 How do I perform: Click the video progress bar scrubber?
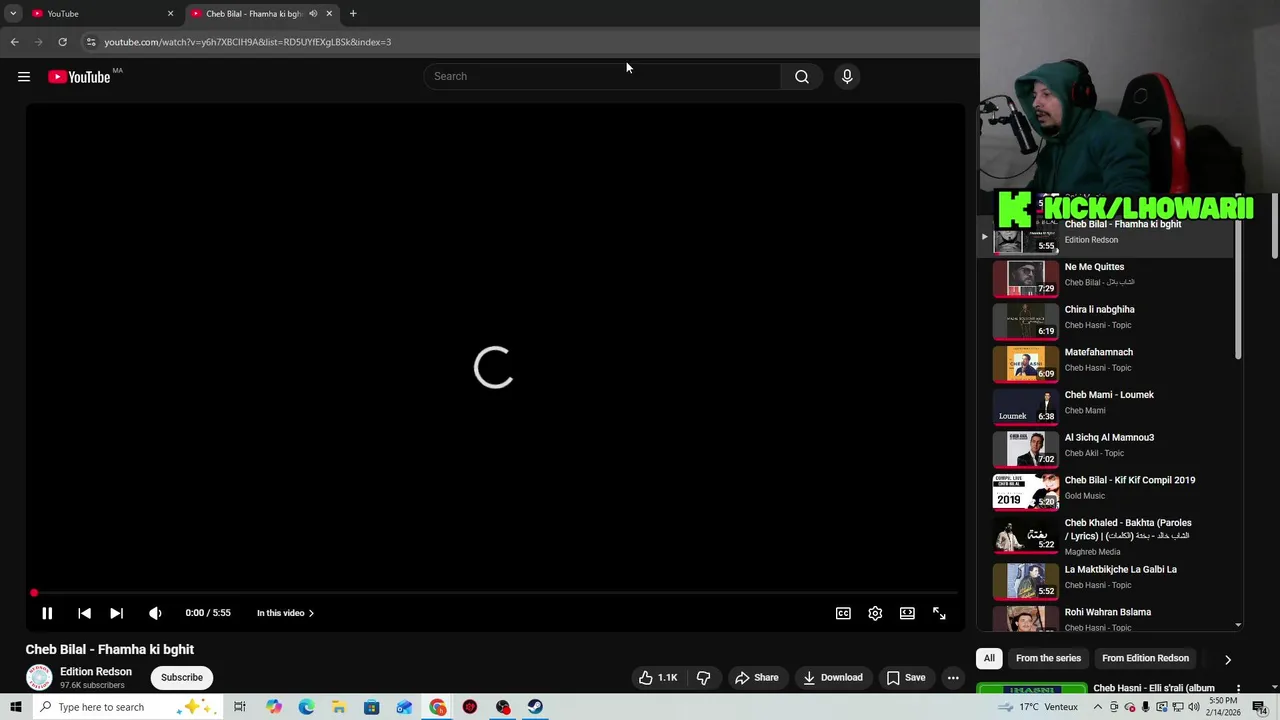point(34,593)
